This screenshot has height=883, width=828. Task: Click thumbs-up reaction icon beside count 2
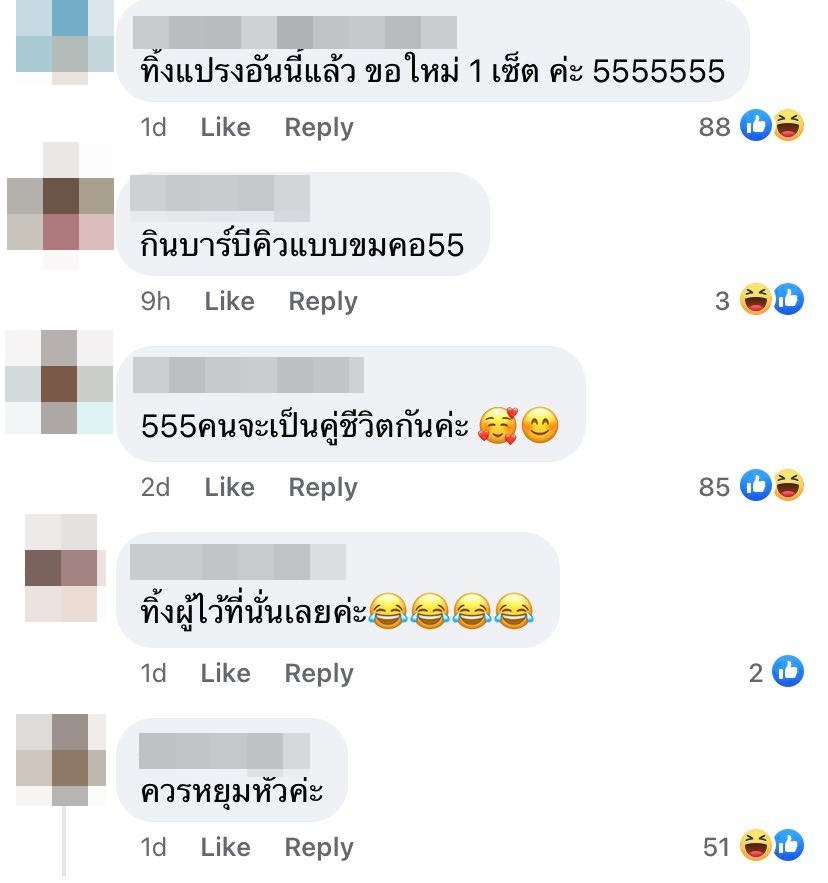(787, 671)
